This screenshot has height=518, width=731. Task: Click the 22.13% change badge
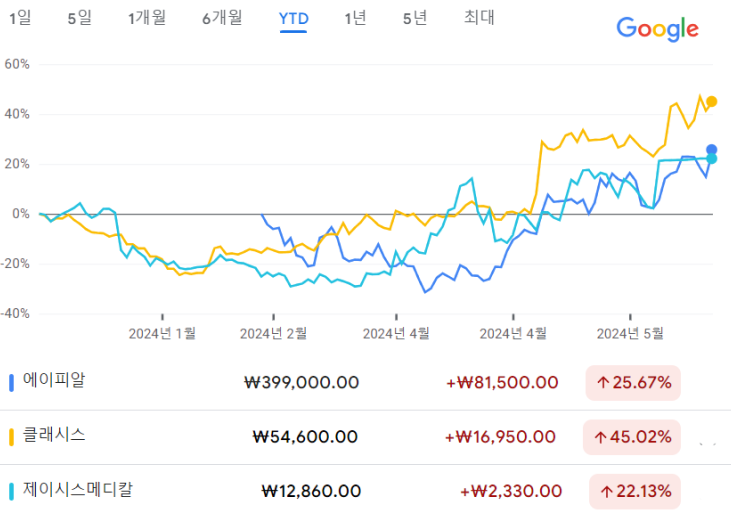(635, 491)
